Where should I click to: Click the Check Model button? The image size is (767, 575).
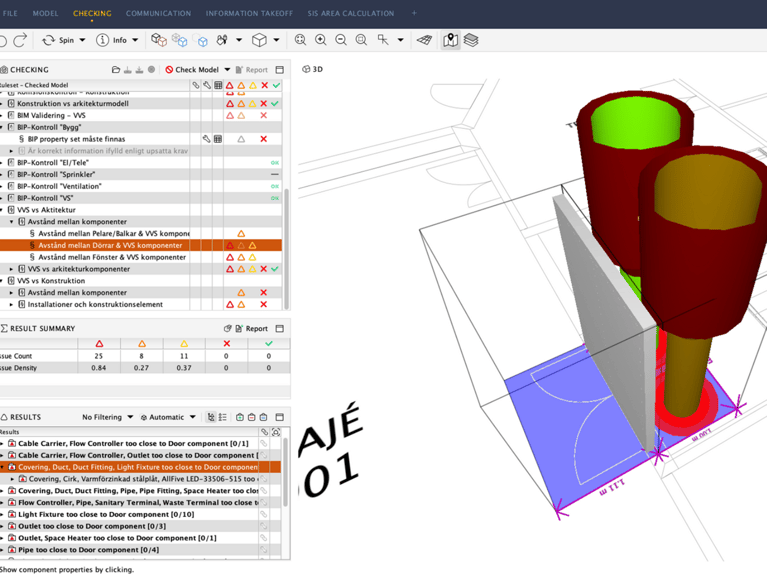197,70
